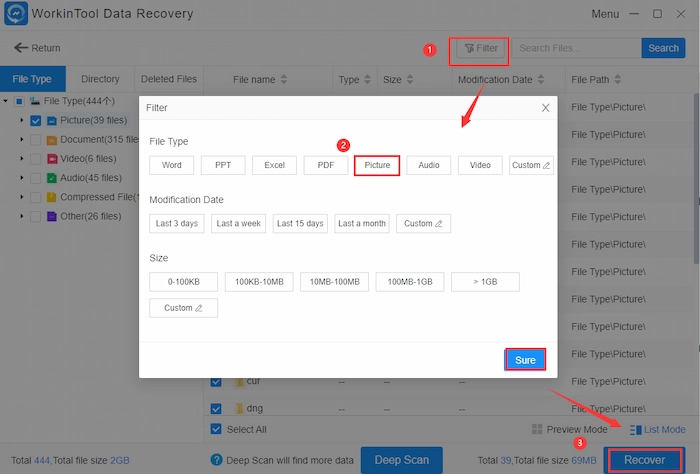This screenshot has width=700, height=474.
Task: Toggle the File Type root checkbox
Action: (19, 101)
